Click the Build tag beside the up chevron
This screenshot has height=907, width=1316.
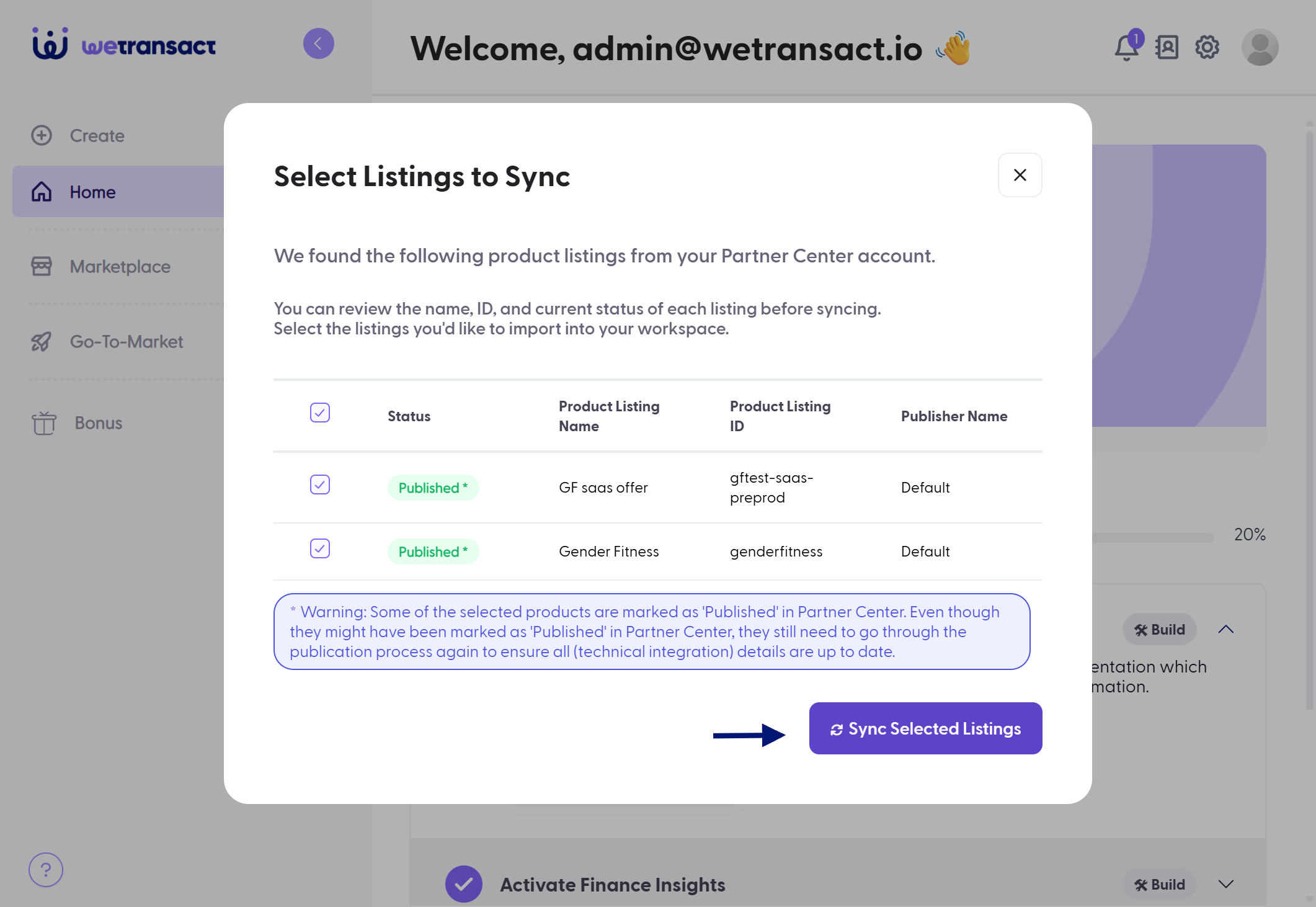(x=1159, y=630)
